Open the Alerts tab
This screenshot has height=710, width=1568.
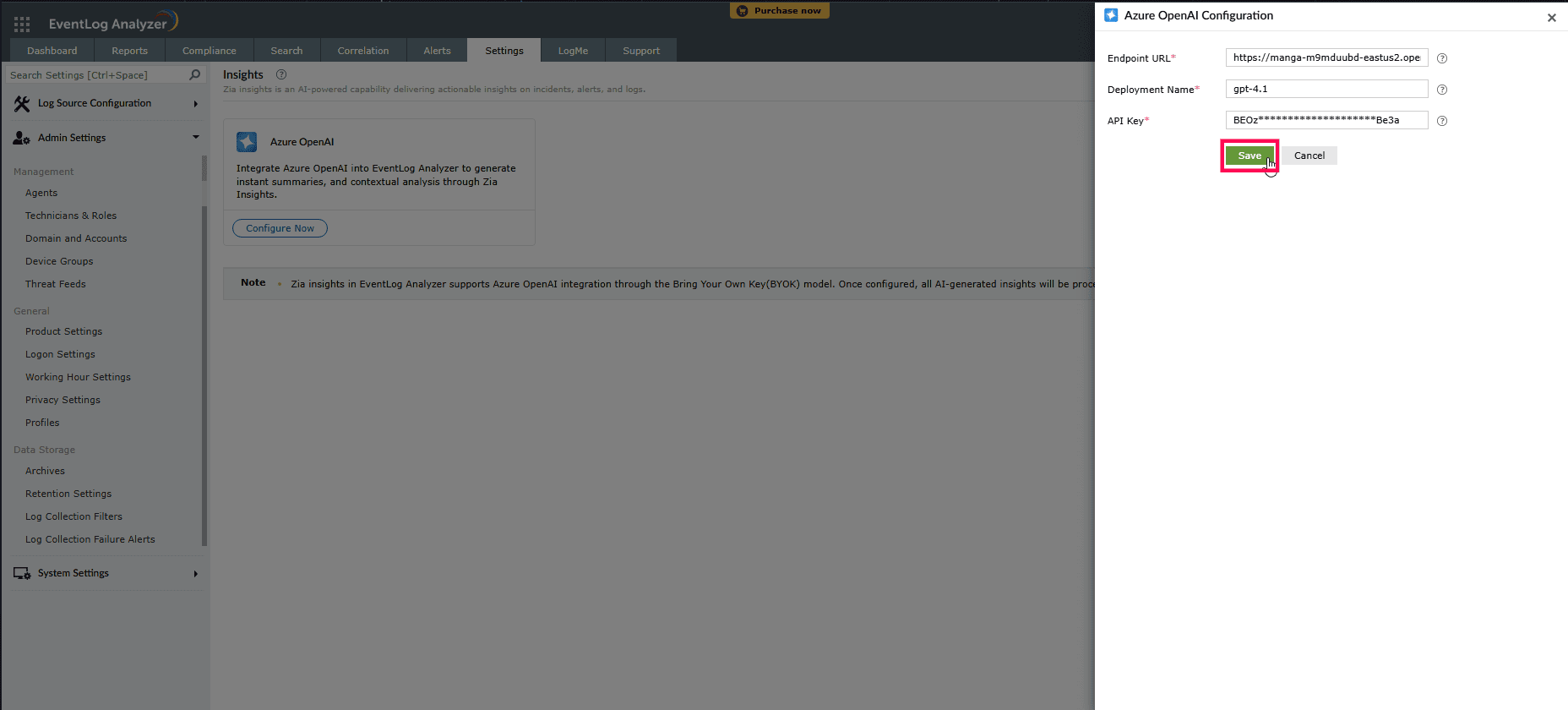point(437,51)
